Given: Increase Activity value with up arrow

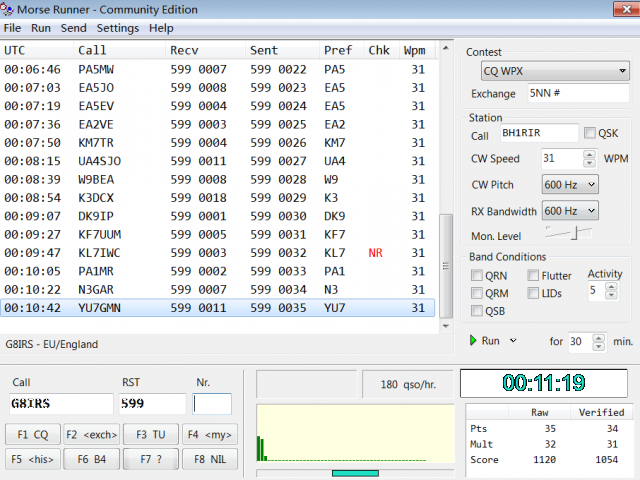Looking at the screenshot, I should pos(611,286).
